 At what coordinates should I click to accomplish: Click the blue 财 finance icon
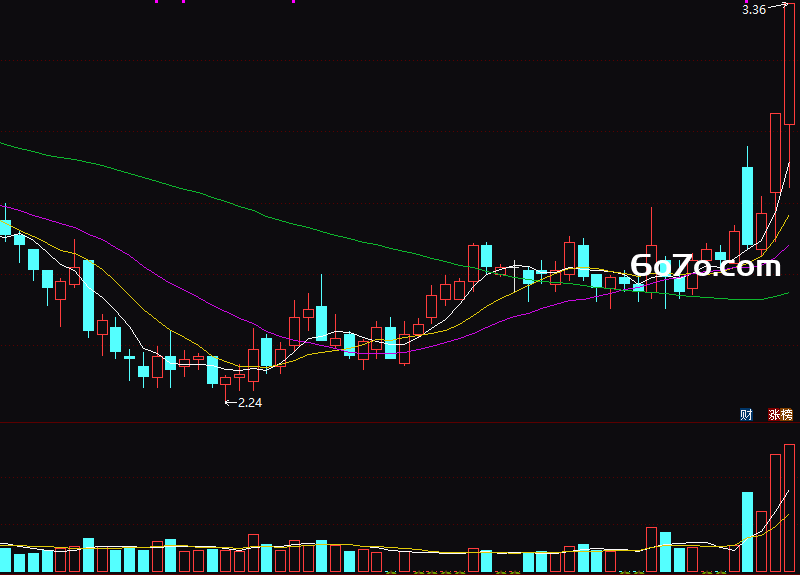746,414
